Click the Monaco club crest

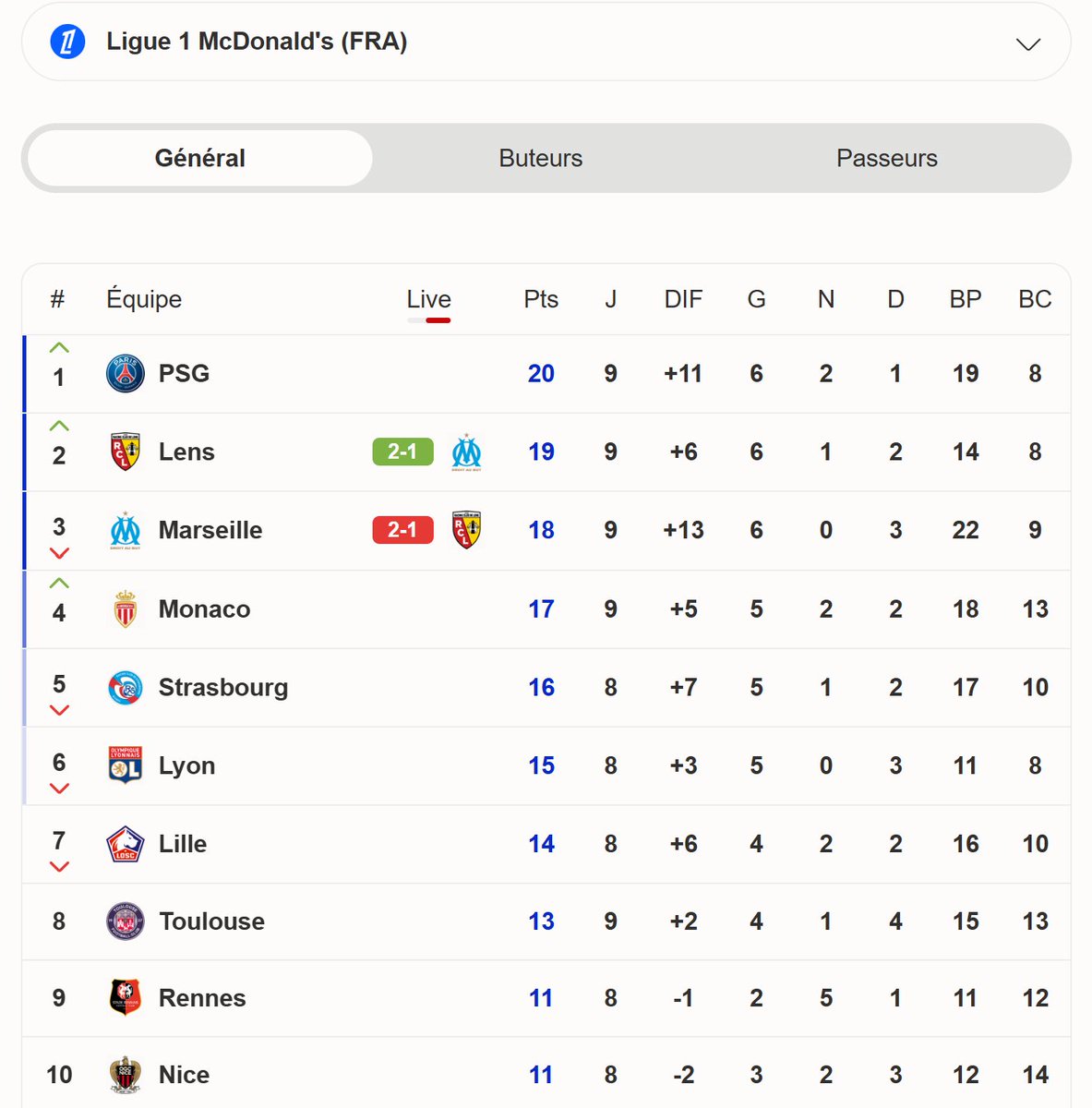(126, 609)
